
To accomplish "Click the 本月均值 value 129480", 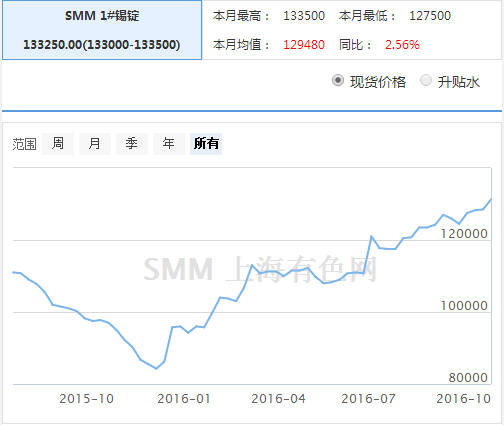I will click(304, 44).
